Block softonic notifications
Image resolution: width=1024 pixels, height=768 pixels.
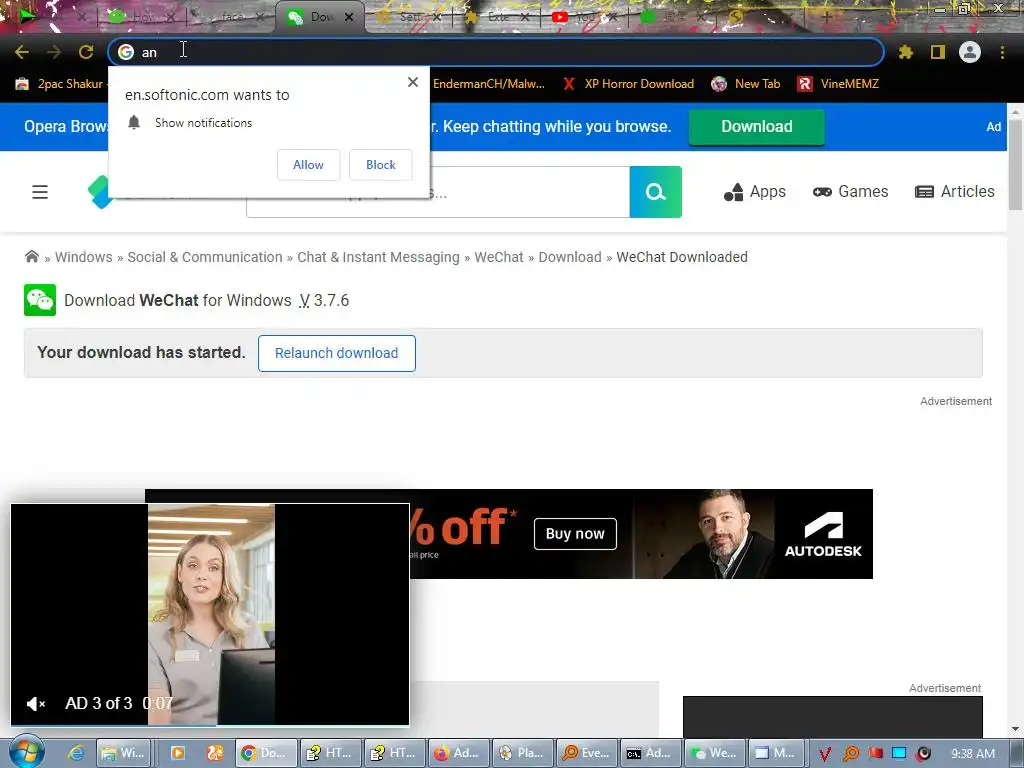point(381,165)
